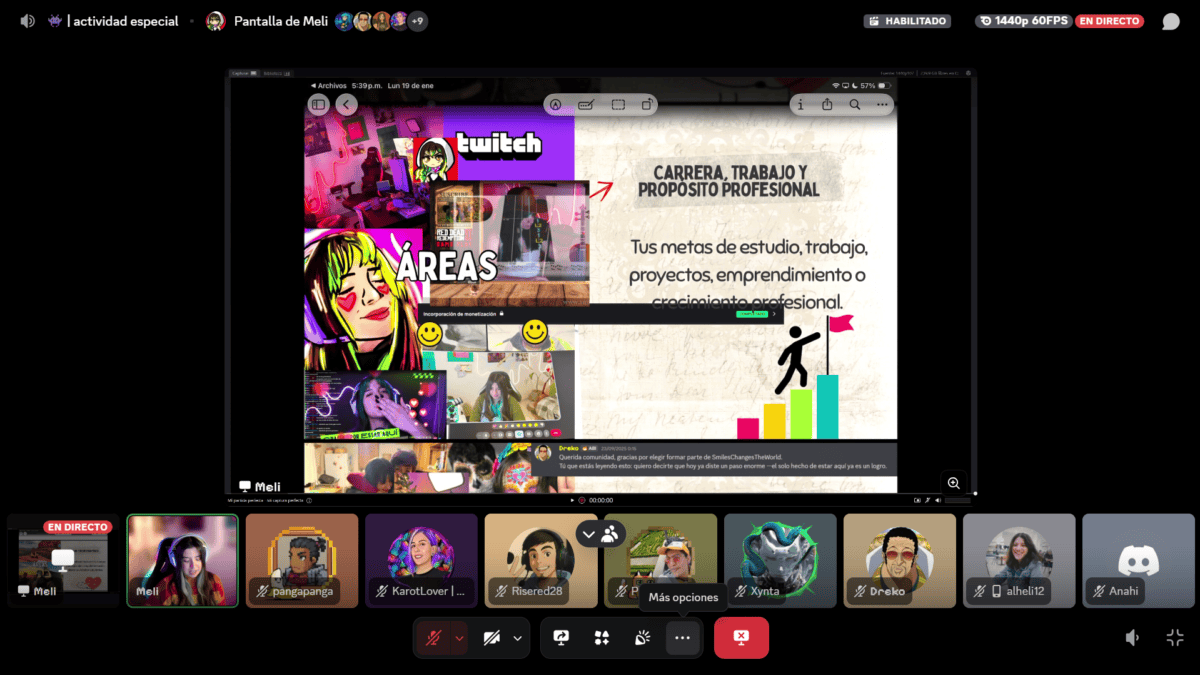Image resolution: width=1200 pixels, height=675 pixels.
Task: Click the HABILITADO badge
Action: pos(907,21)
